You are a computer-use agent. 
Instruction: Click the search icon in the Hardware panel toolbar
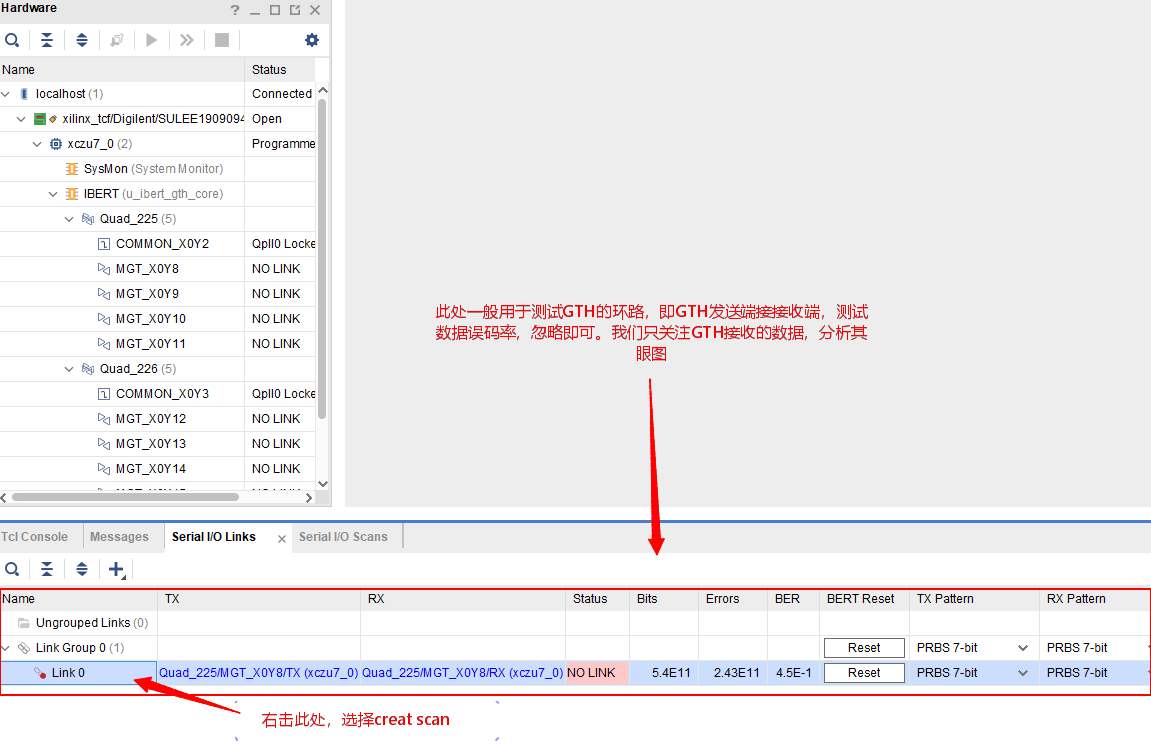(x=12, y=40)
